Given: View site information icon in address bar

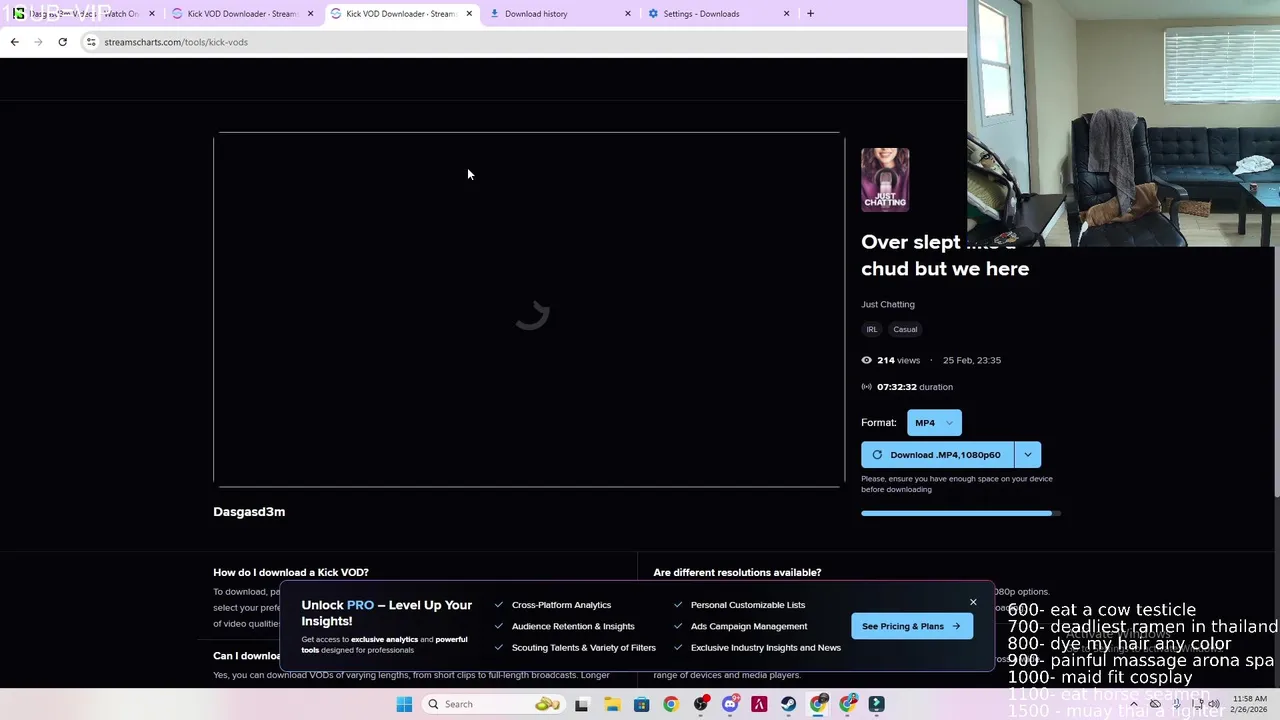Looking at the screenshot, I should tap(91, 42).
